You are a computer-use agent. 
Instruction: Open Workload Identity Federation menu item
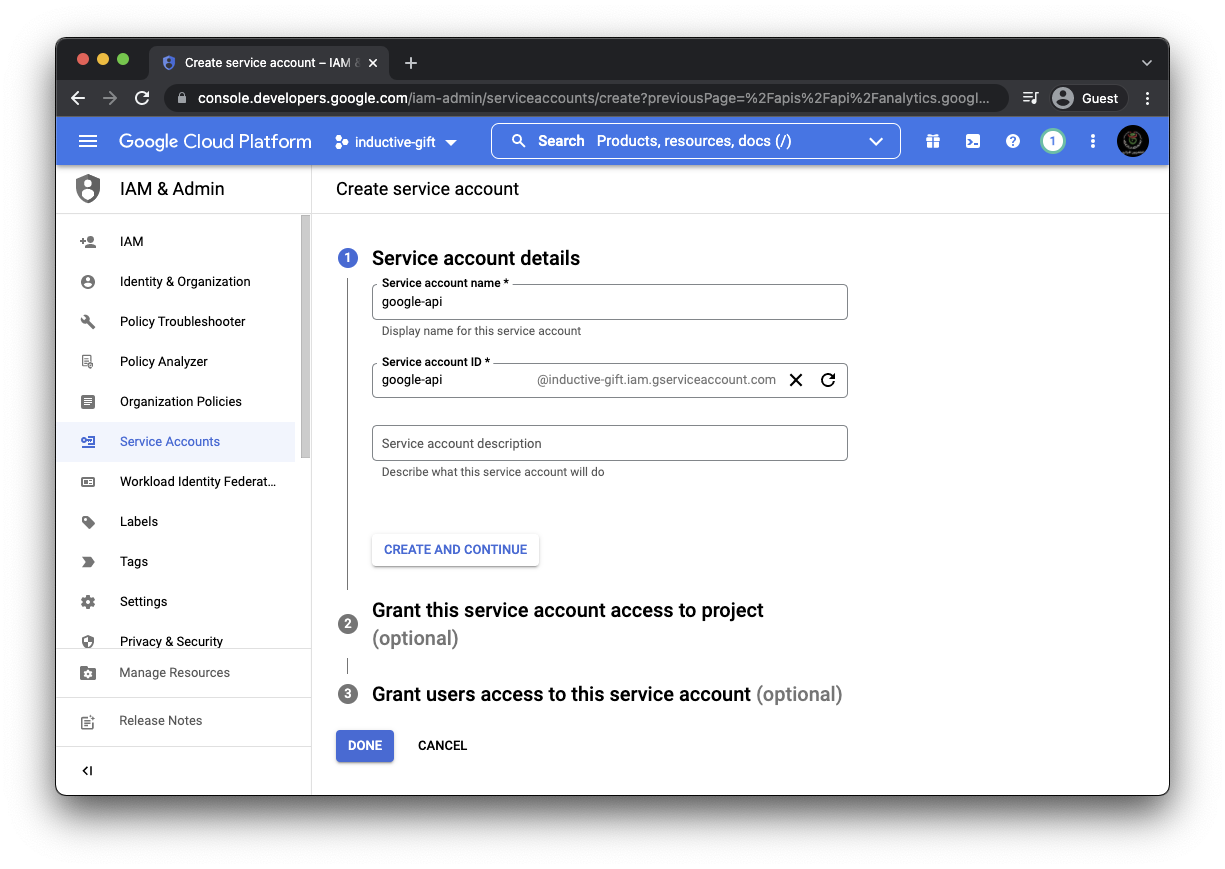point(176,482)
